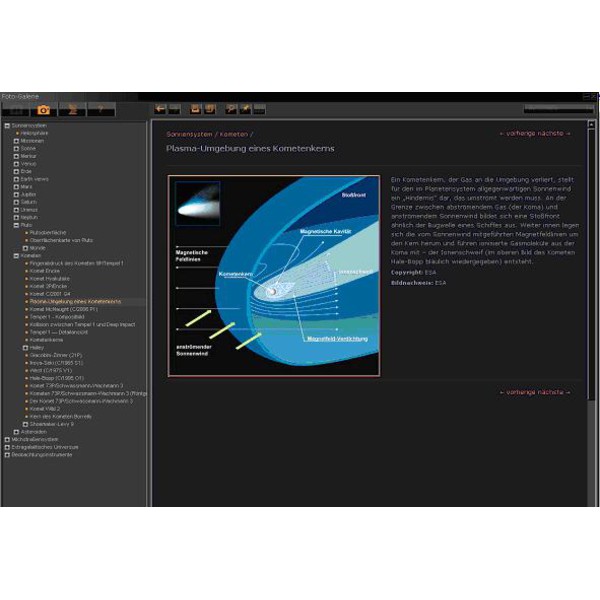Expand the Jupiter node

[16, 194]
